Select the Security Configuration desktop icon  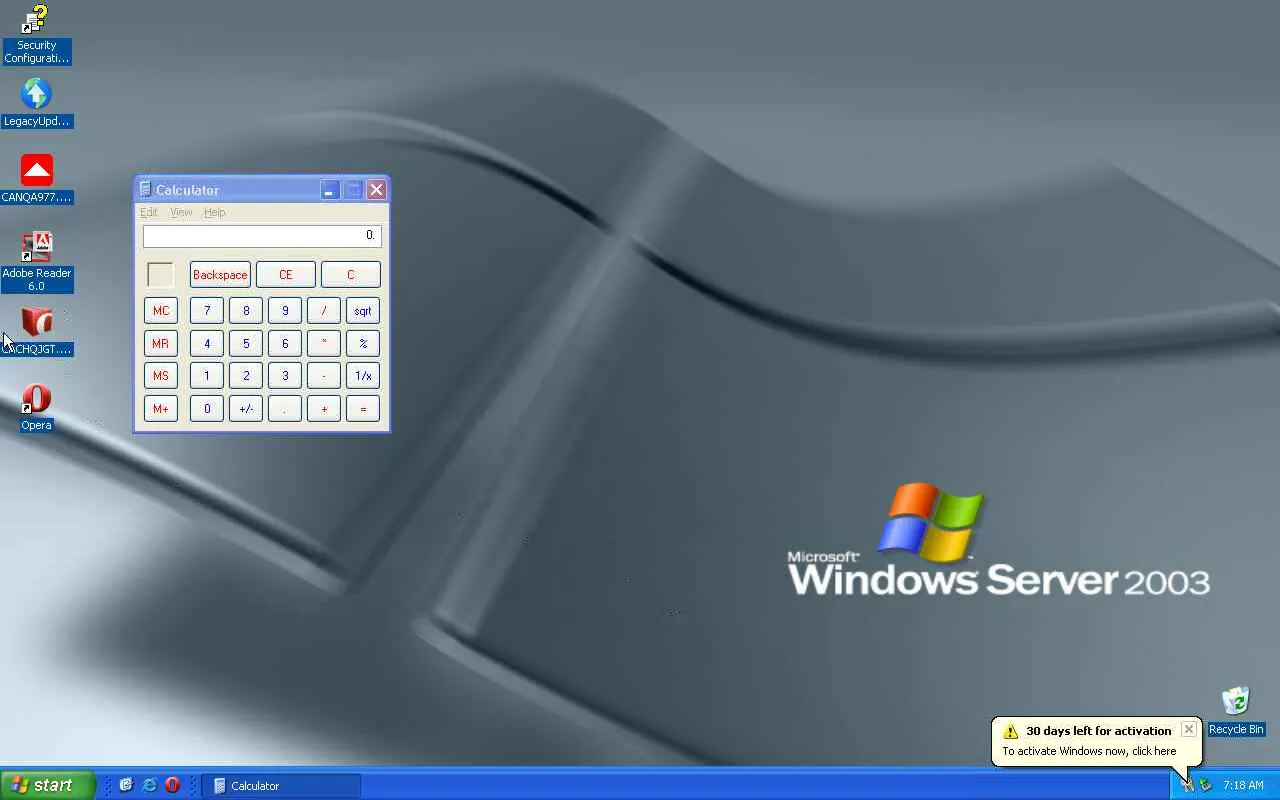point(36,34)
